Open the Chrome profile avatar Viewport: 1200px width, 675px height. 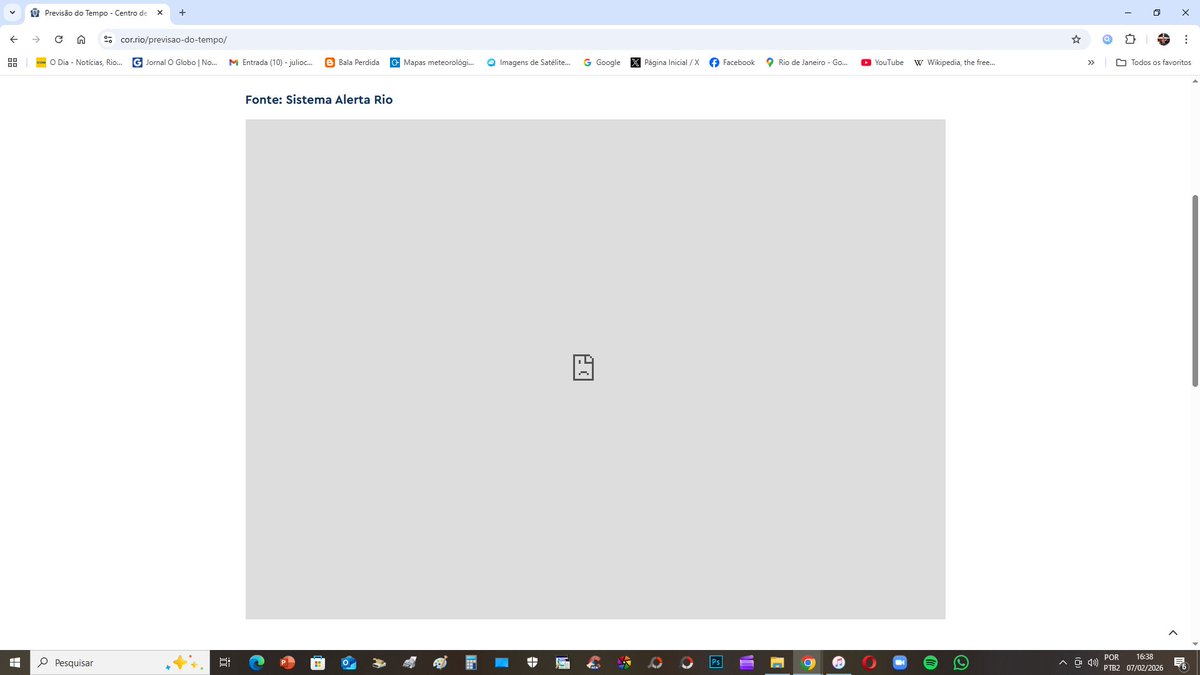click(x=1163, y=39)
